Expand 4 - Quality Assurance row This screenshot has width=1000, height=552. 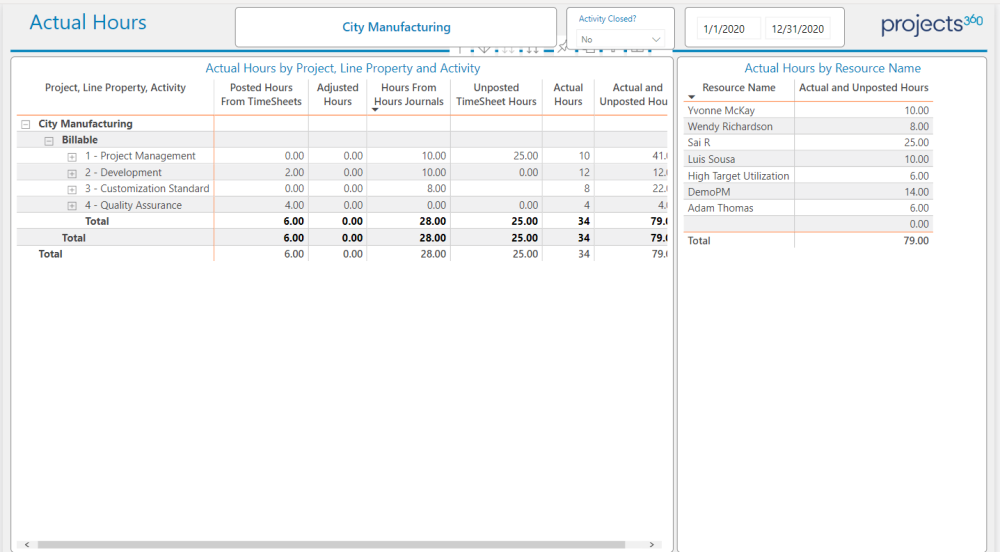[x=72, y=206]
